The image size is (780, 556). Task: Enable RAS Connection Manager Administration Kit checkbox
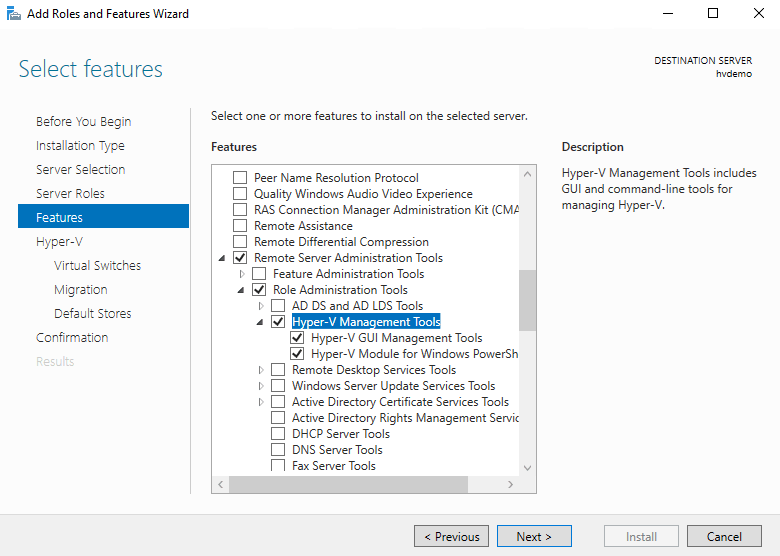[240, 209]
